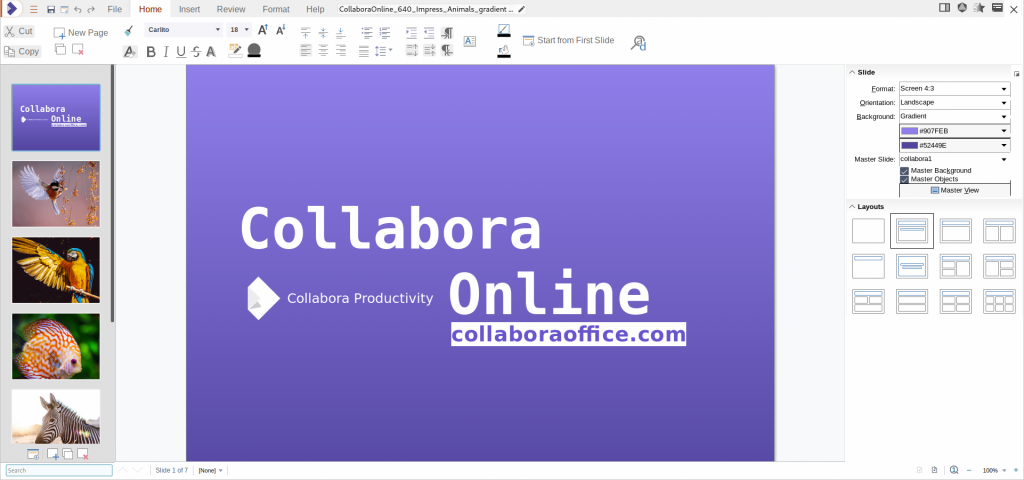This screenshot has height=480, width=1024.
Task: Click the delete page icon in the toolbar
Action: pyautogui.click(x=78, y=50)
